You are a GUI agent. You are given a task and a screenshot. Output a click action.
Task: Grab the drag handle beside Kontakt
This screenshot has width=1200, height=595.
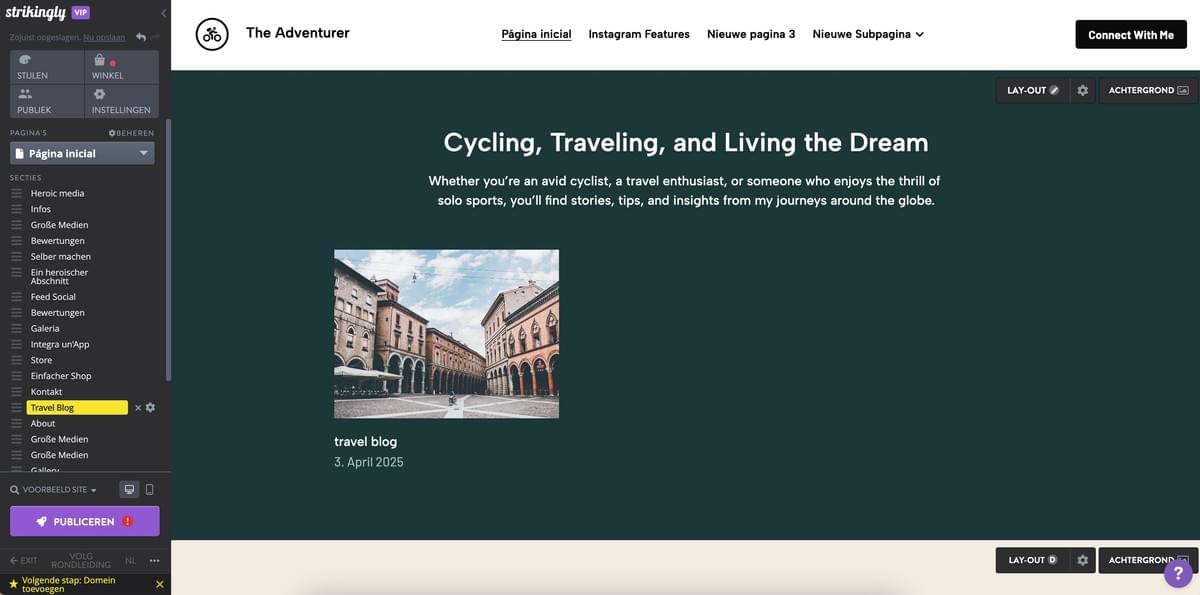coord(16,392)
